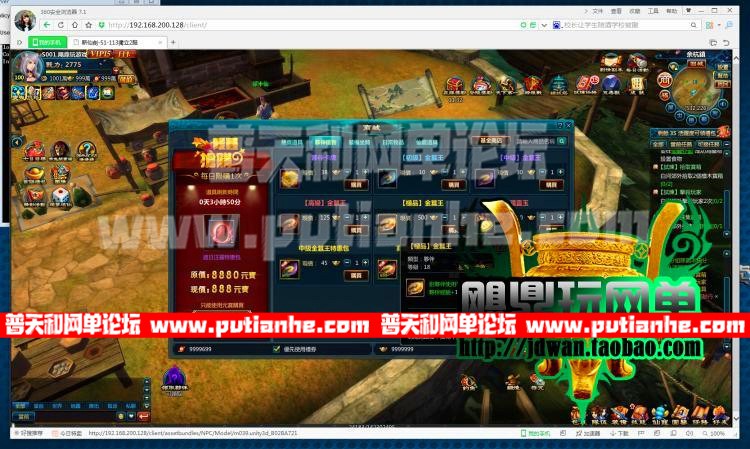
Task: Switch to 仙盟道具 shop tab
Action: click(x=427, y=142)
